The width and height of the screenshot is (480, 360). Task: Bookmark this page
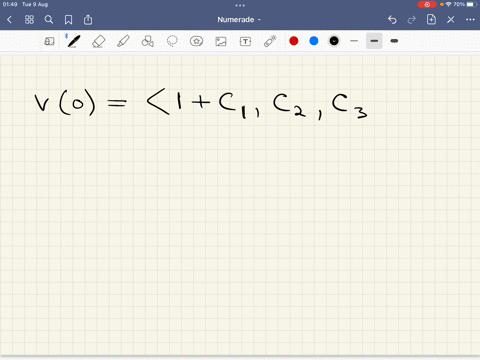68,20
